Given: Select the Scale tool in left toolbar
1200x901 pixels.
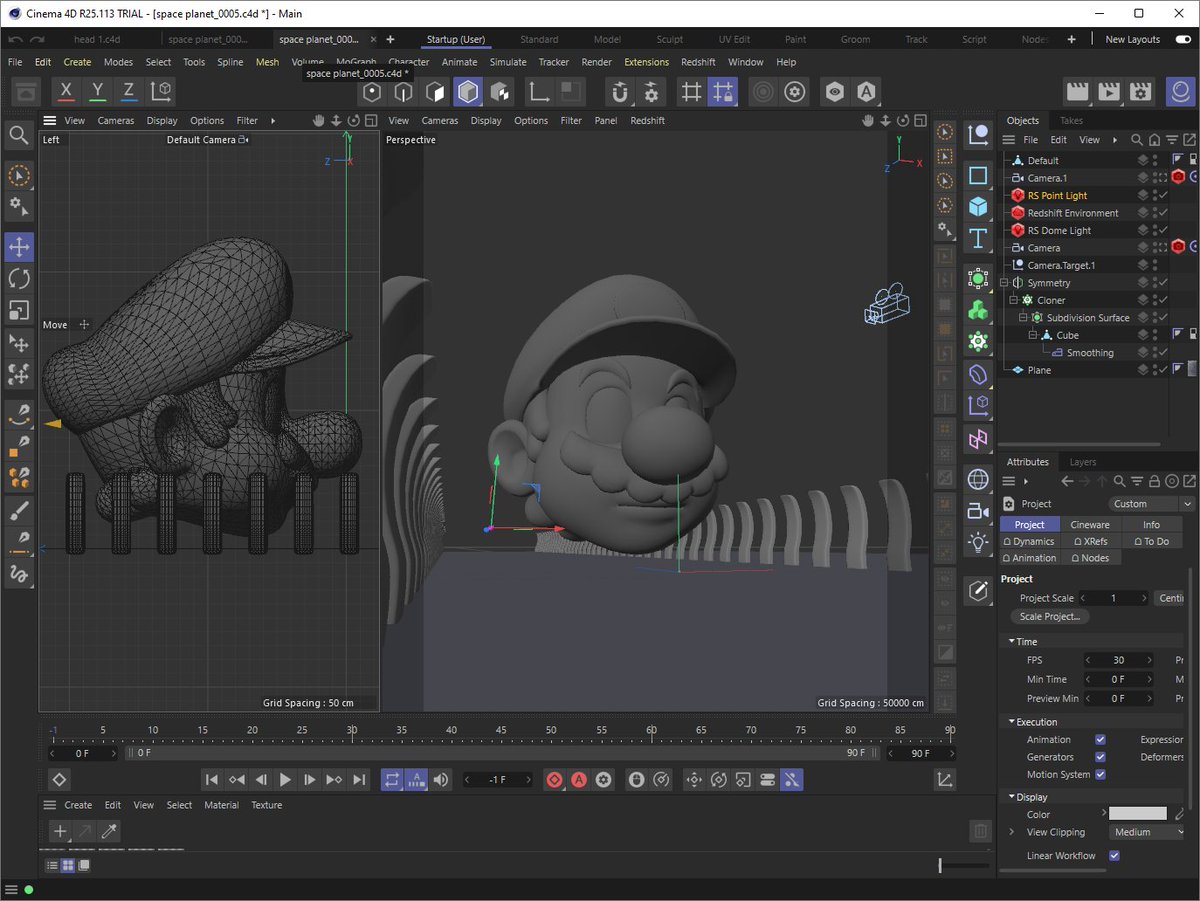Looking at the screenshot, I should click(x=18, y=310).
